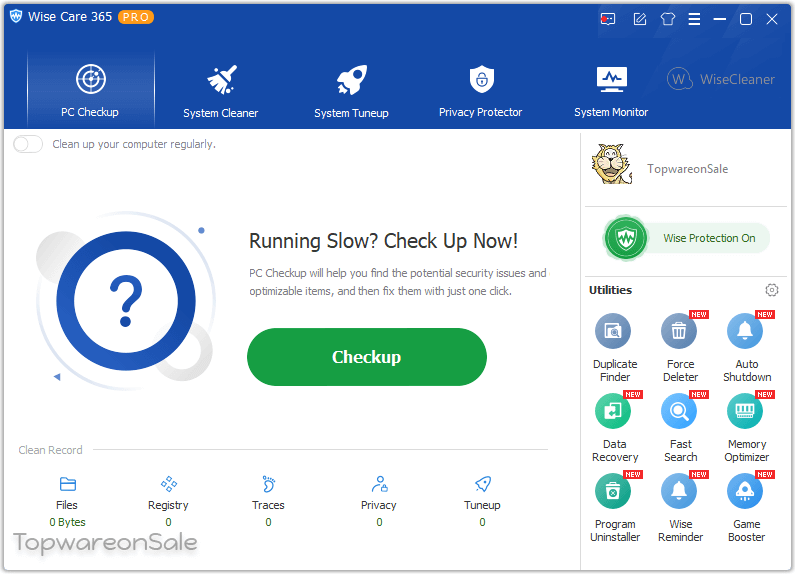Click the 'Clean up your computer regularly.' text
Image resolution: width=795 pixels, height=577 pixels.
134,145
